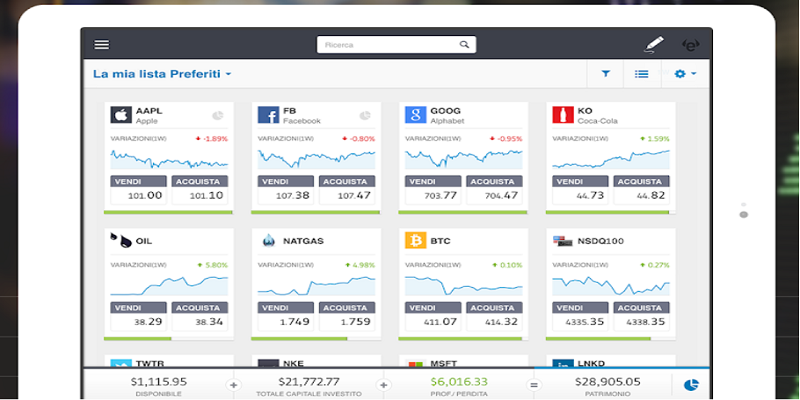This screenshot has width=800, height=400.
Task: Open the OIL weekly price chart
Action: click(169, 285)
